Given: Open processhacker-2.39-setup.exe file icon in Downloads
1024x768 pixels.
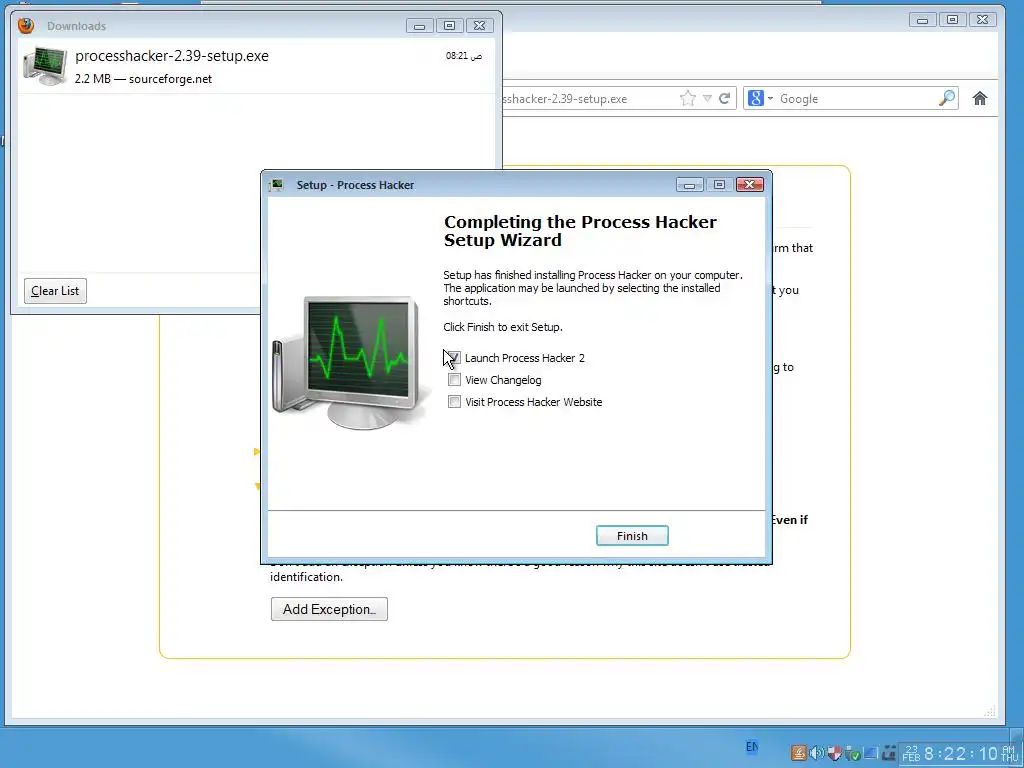Looking at the screenshot, I should click(x=44, y=66).
